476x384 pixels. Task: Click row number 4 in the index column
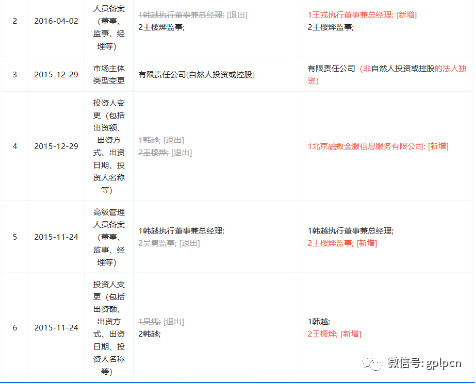pyautogui.click(x=15, y=146)
